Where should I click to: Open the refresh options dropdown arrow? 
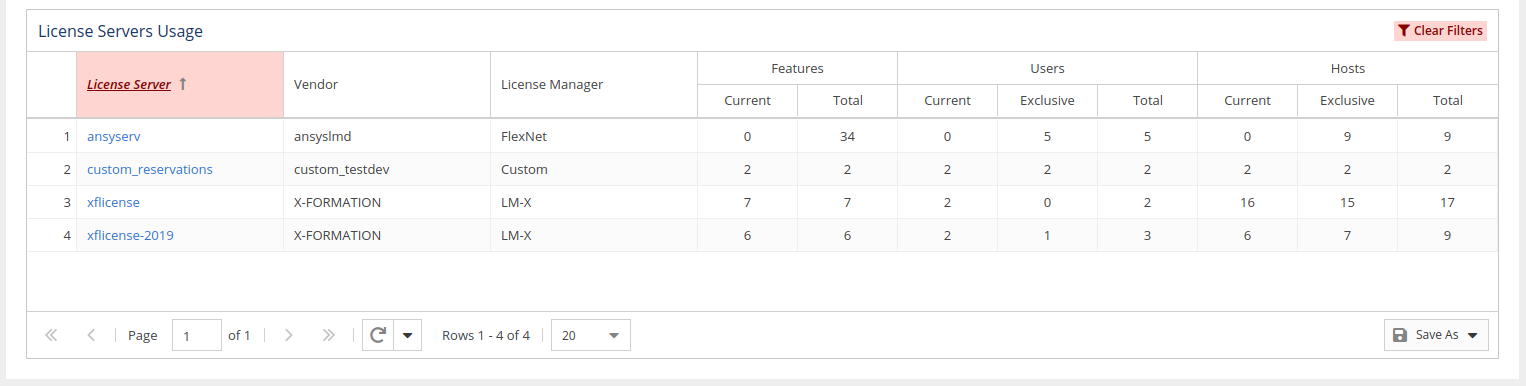coord(408,335)
